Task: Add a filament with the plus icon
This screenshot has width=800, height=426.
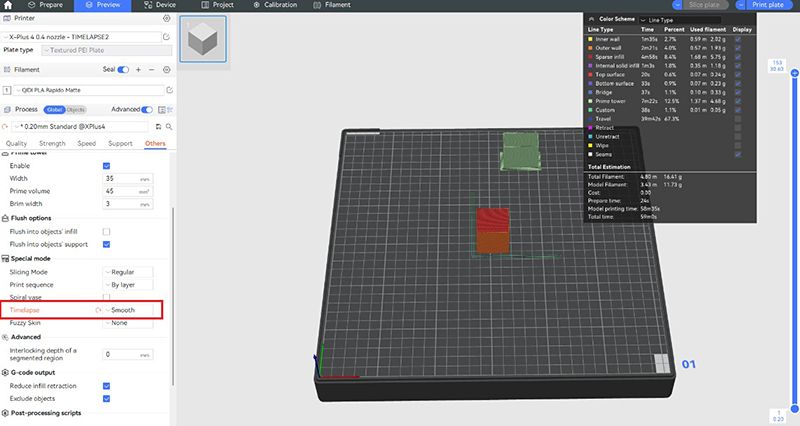Action: coord(138,70)
